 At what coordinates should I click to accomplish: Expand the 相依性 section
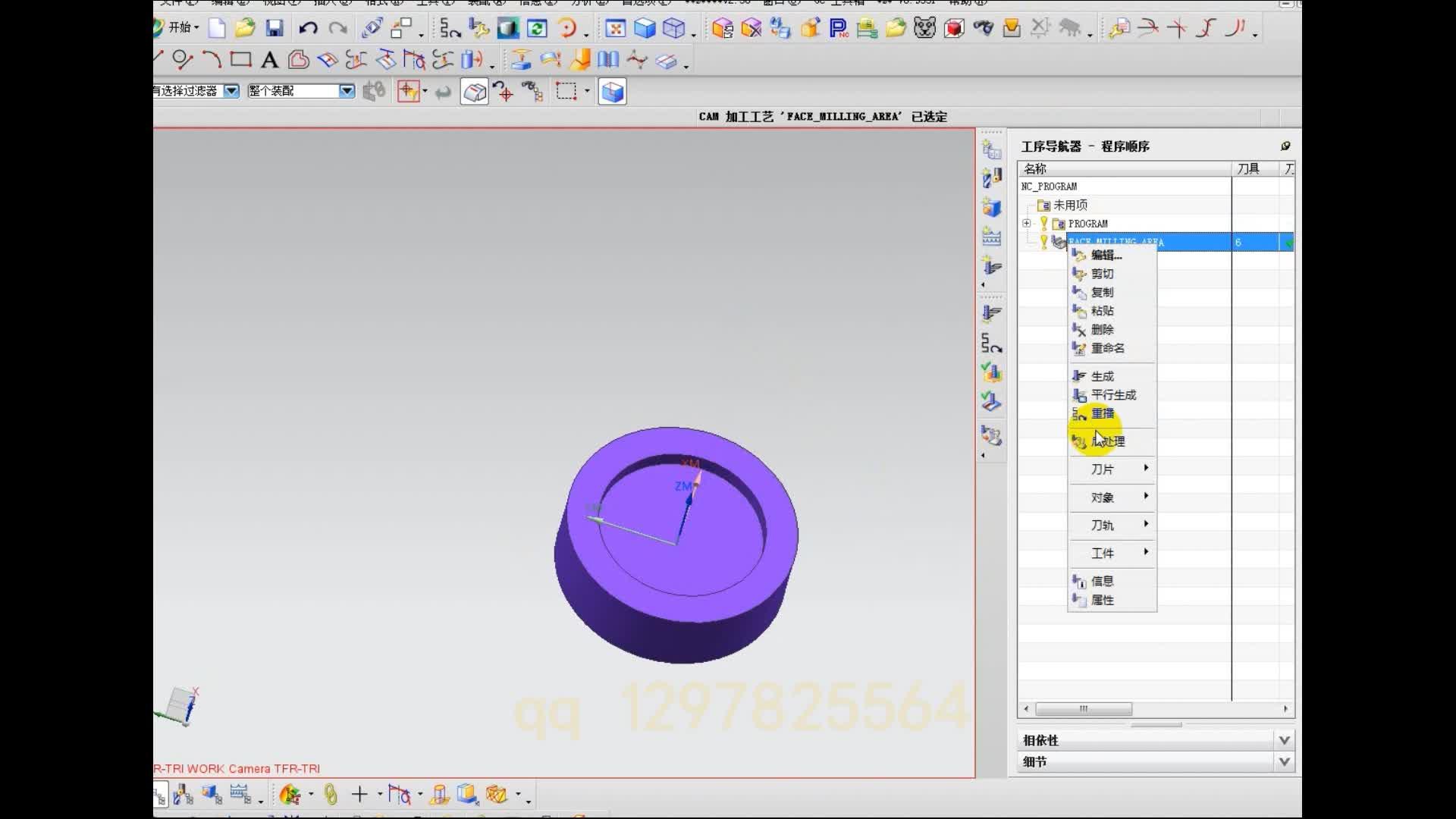click(1284, 740)
